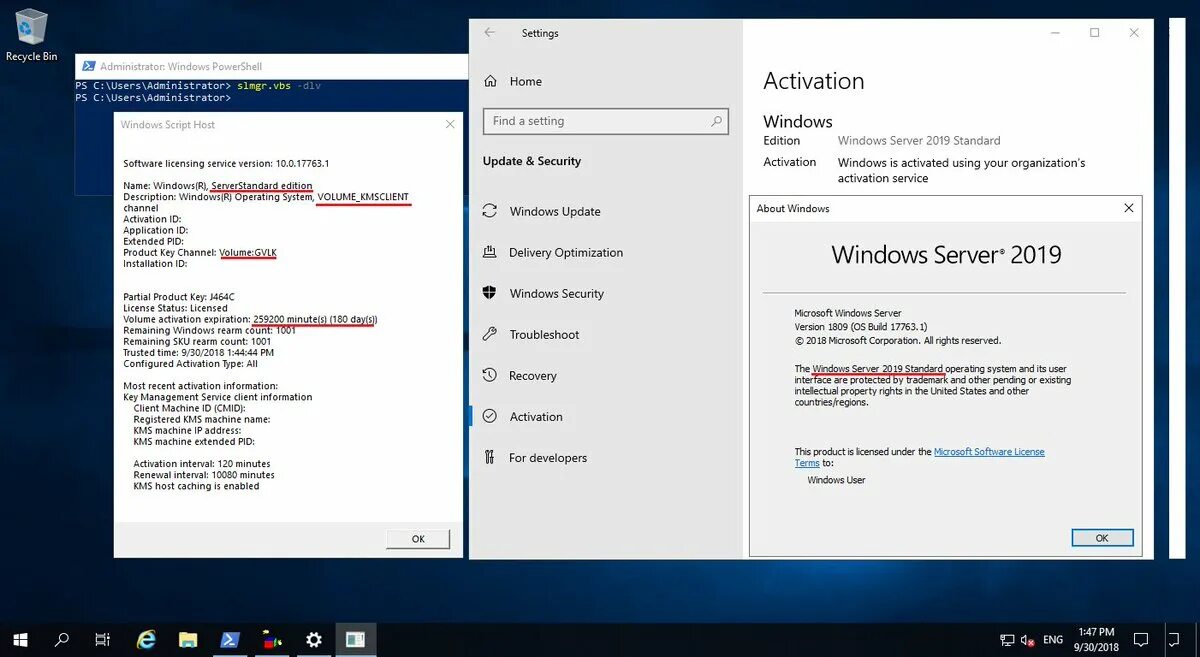Click 'Windows Server 2019 Standard' edition text
The height and width of the screenshot is (657, 1200).
919,140
